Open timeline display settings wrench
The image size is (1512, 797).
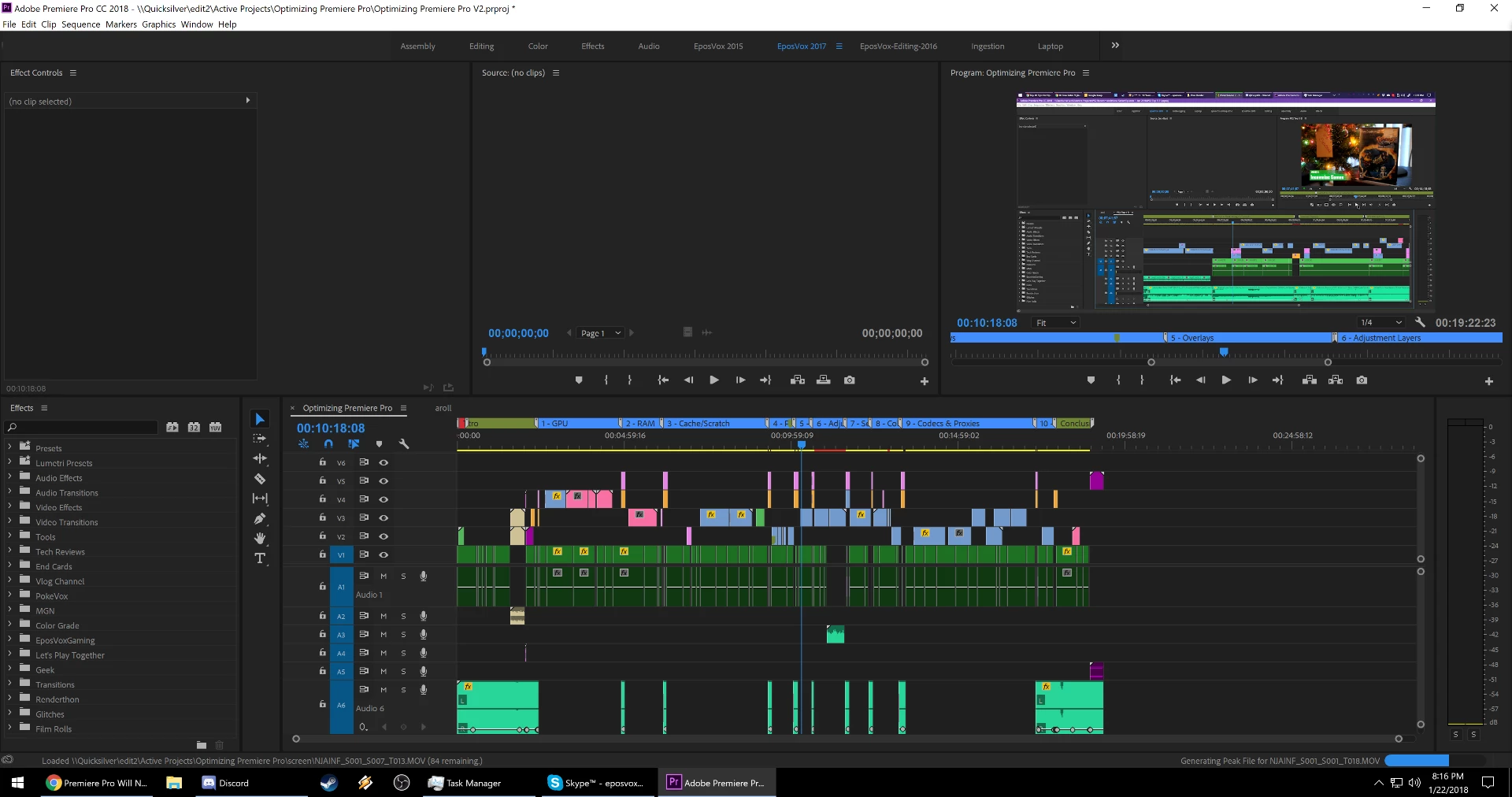pos(404,444)
